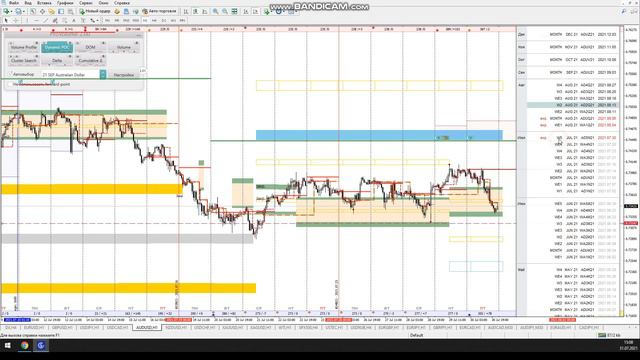640x360 pixels.
Task: Open the 21 SEP Australian Dollar contract dropdown
Action: (102, 74)
